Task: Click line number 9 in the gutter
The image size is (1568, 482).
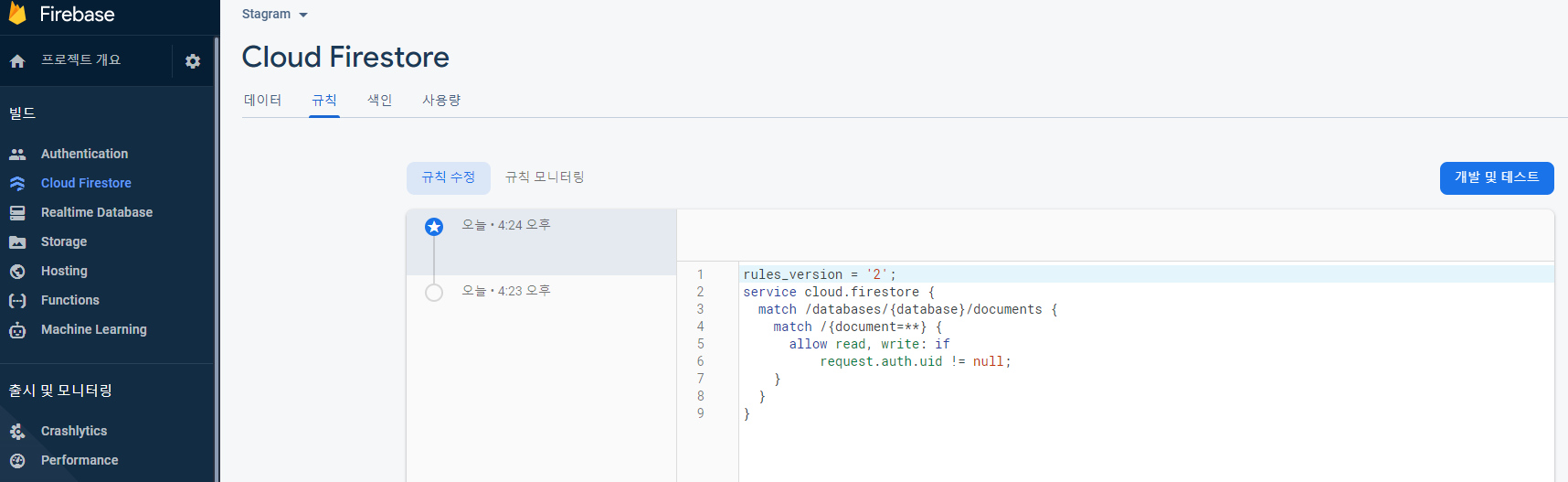Action: [701, 413]
